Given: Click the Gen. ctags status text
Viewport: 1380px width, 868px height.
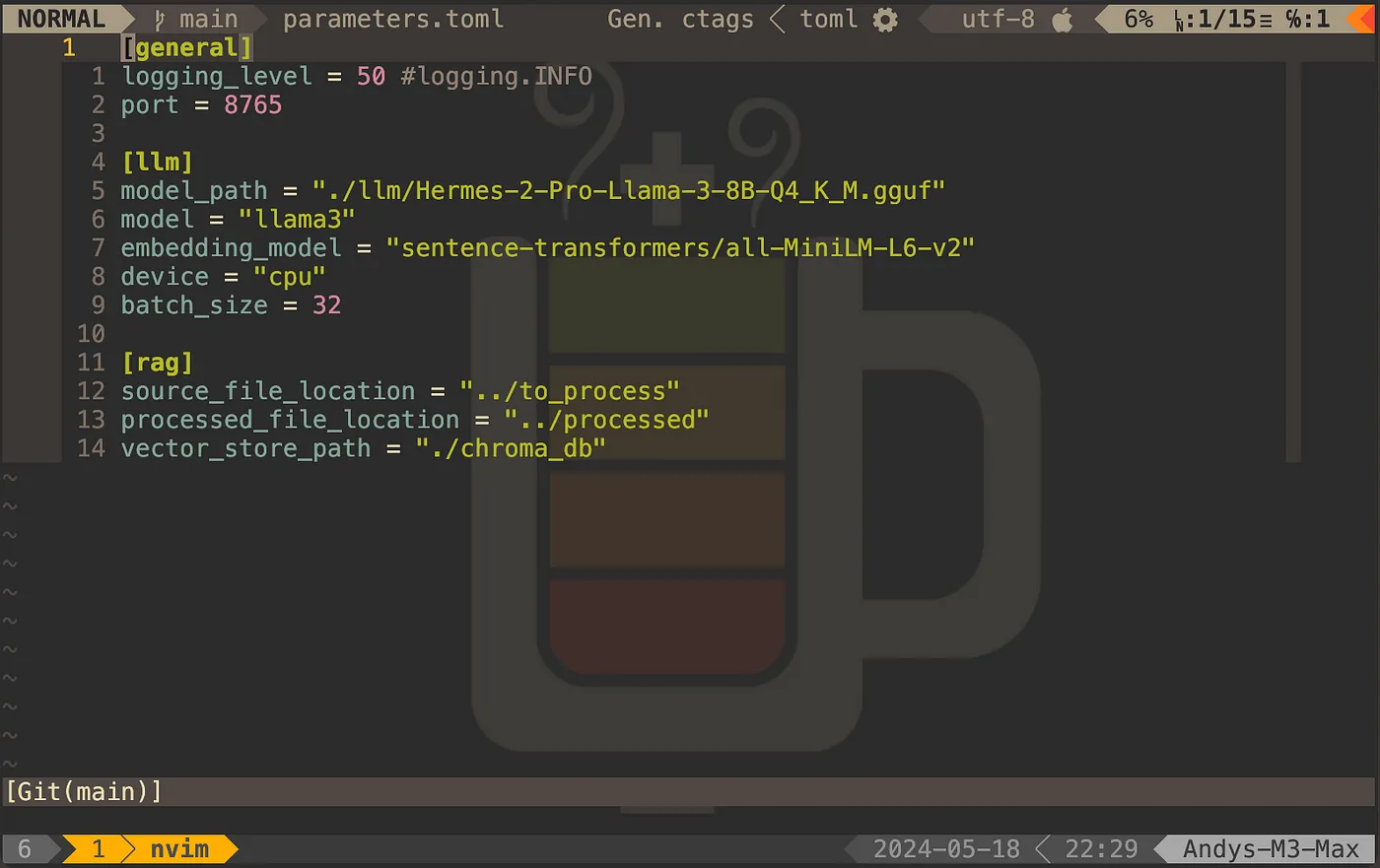Looking at the screenshot, I should click(680, 20).
